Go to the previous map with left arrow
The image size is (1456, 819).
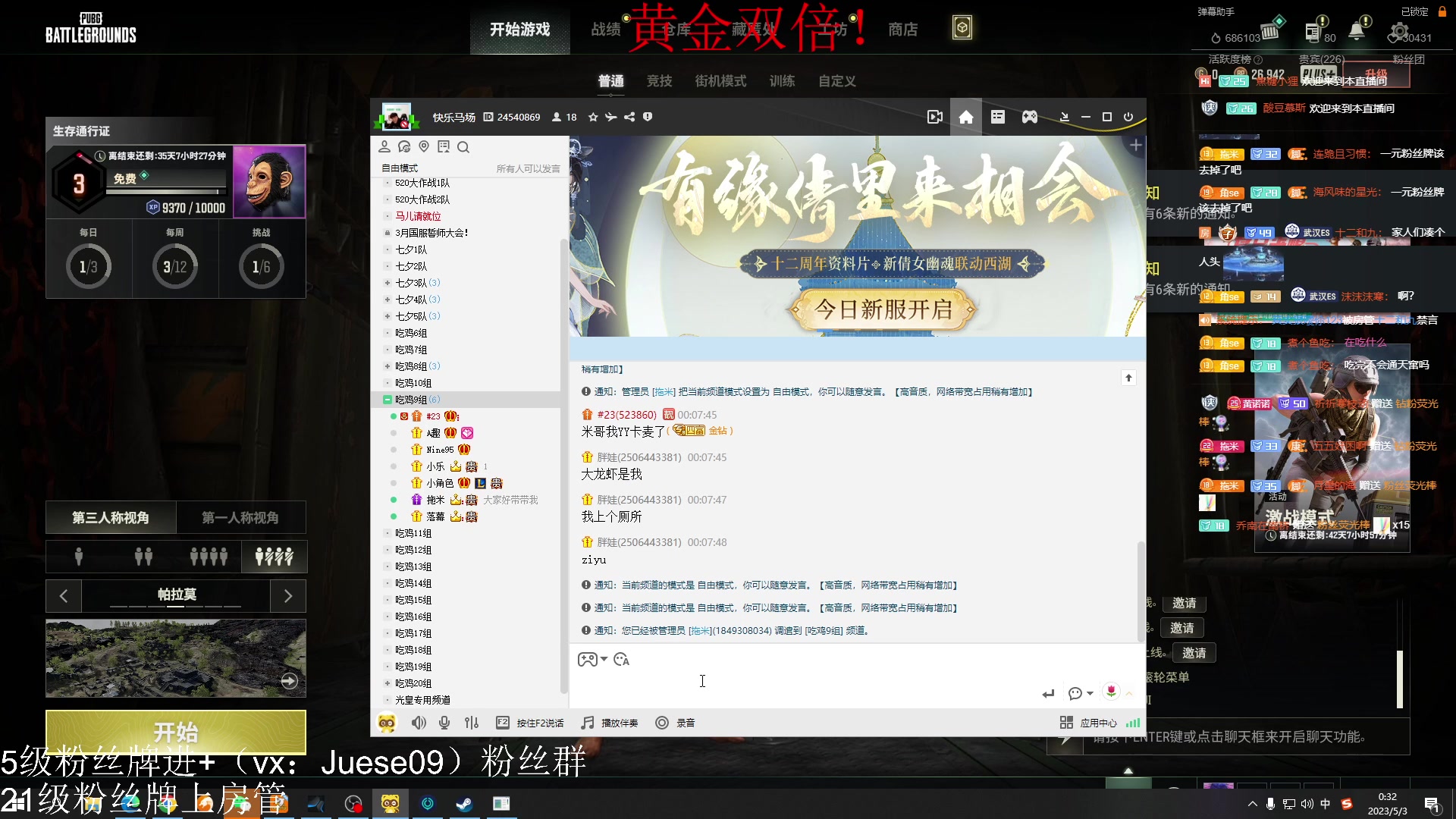point(64,596)
